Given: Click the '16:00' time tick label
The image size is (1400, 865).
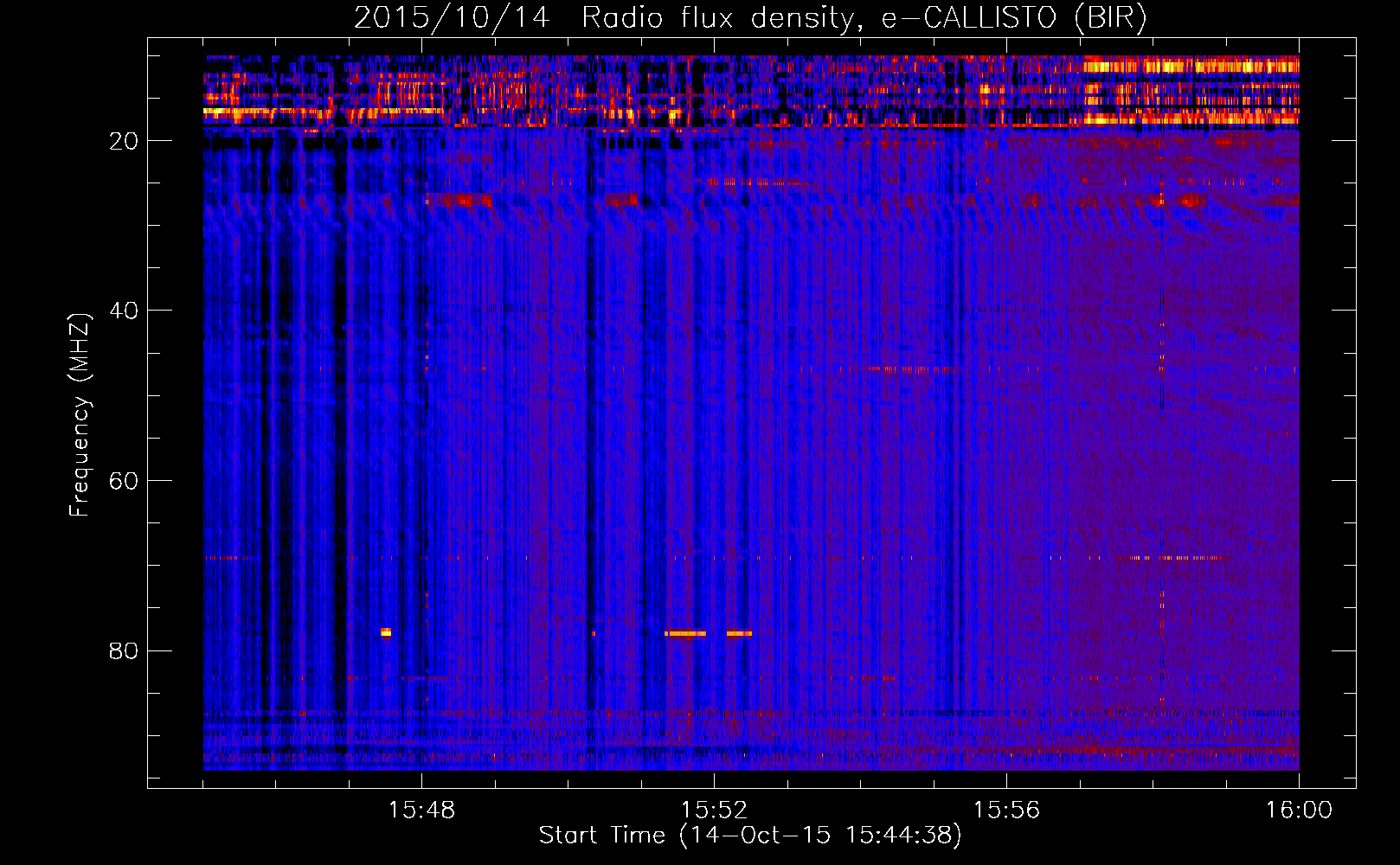Looking at the screenshot, I should click(1299, 811).
